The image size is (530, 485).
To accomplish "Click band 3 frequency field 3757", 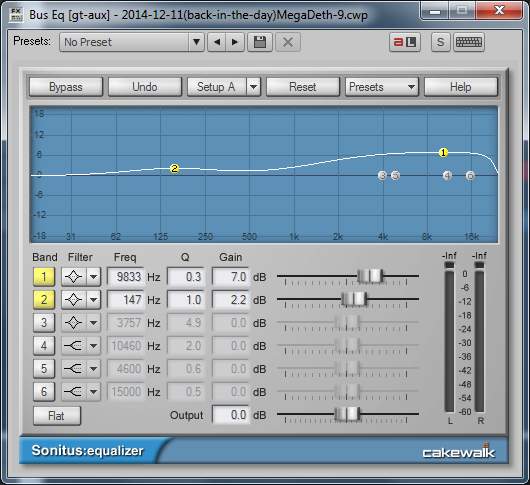I will pyautogui.click(x=126, y=323).
